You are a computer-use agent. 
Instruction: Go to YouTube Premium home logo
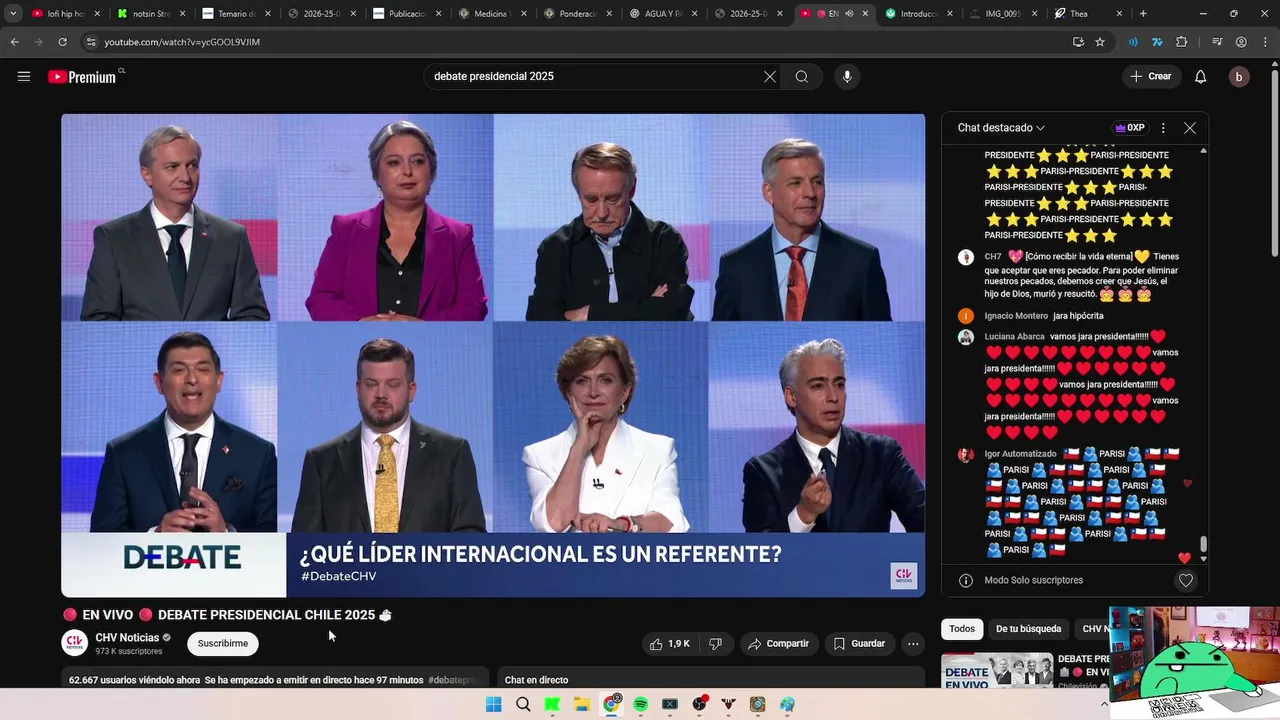coord(82,77)
